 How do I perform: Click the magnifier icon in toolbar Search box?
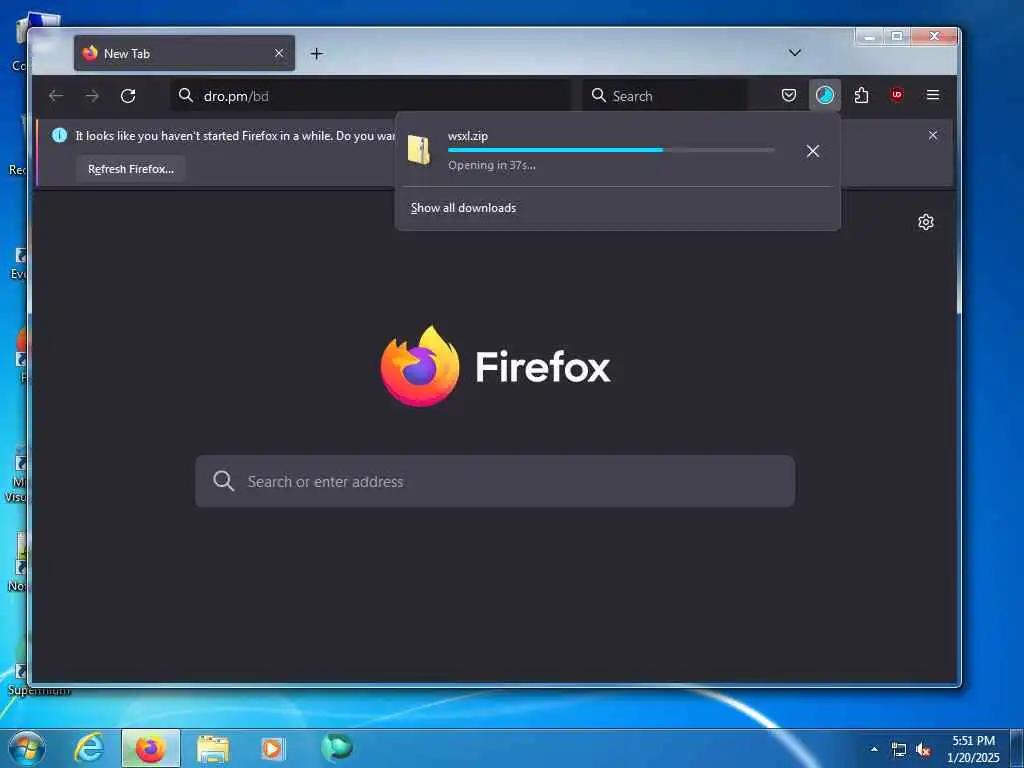(598, 95)
